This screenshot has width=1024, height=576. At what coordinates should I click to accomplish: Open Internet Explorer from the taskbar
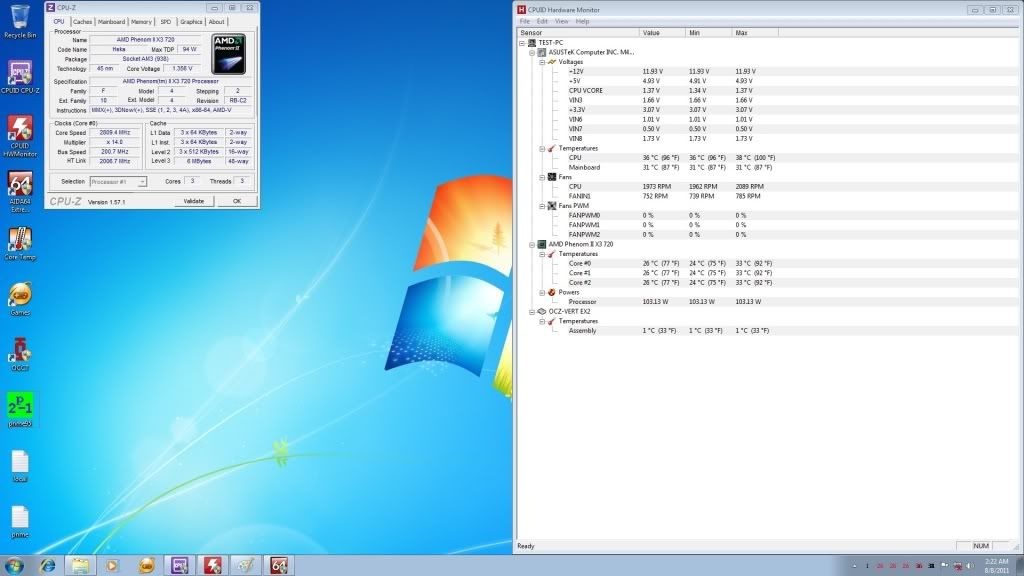click(47, 565)
